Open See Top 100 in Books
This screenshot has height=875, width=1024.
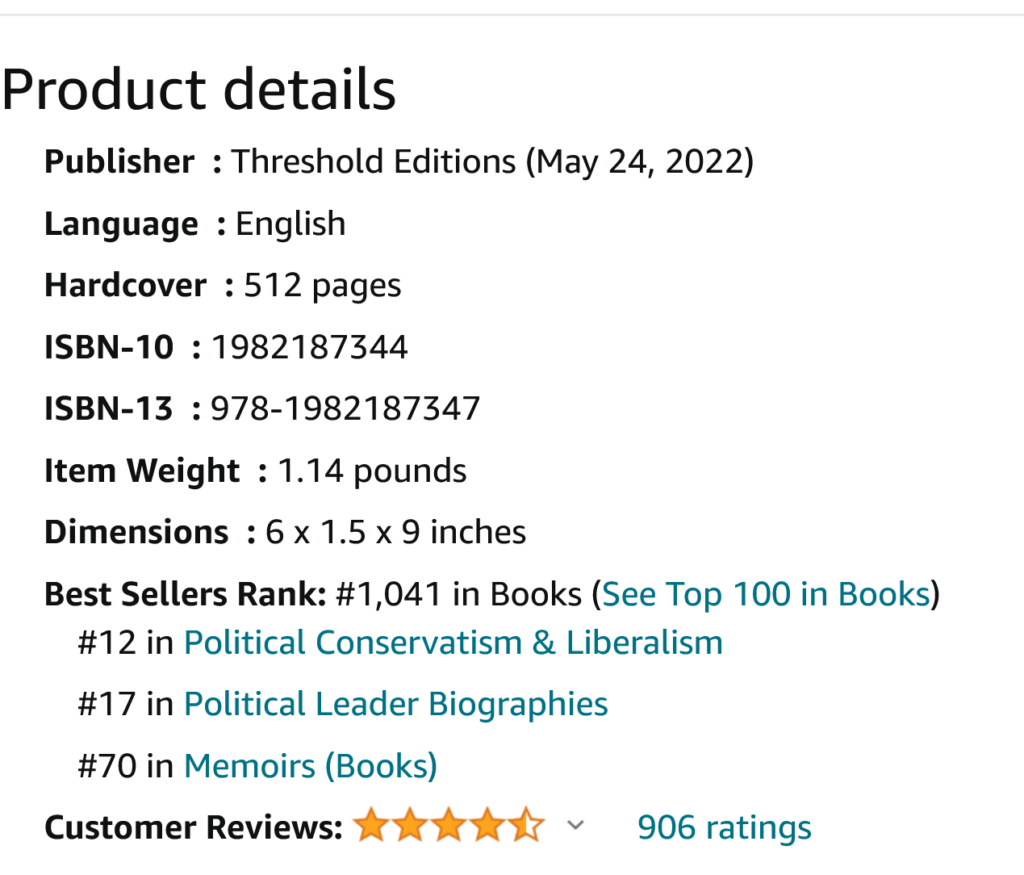[766, 594]
